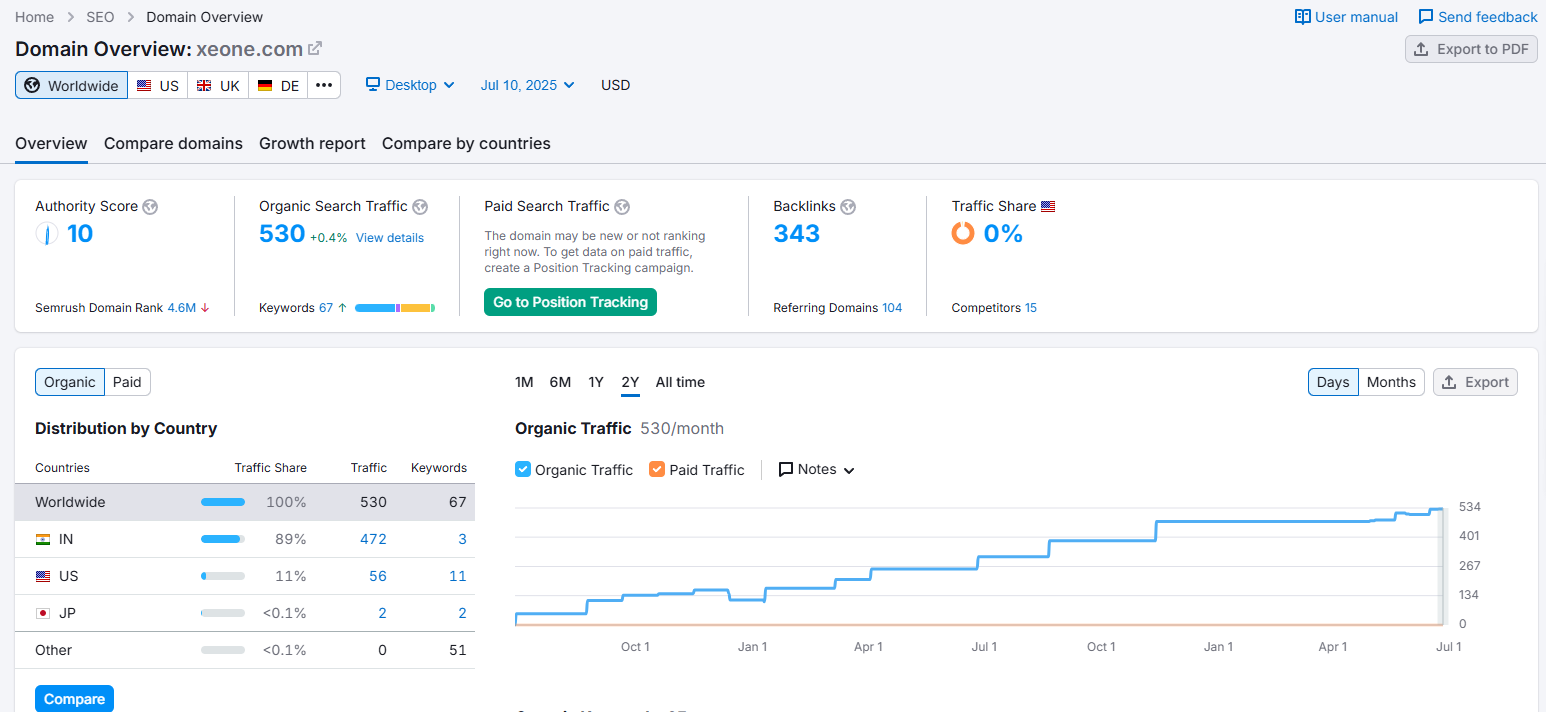Click globe icon next to Organic Search Traffic
Screen dimensions: 1546x712
420,207
